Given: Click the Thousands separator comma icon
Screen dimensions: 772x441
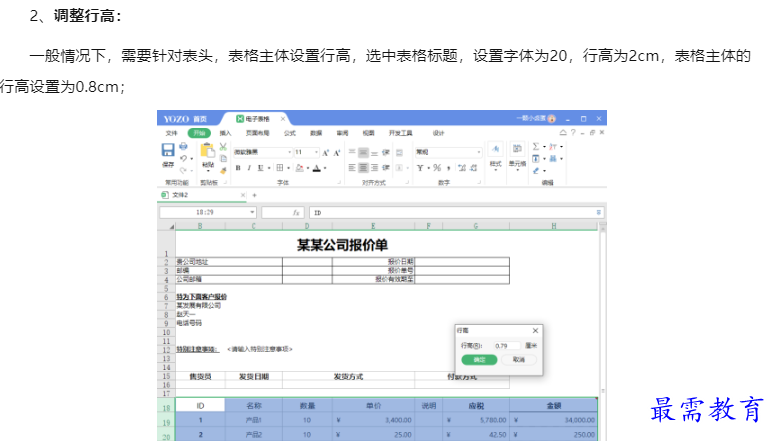Looking at the screenshot, I should tap(449, 168).
